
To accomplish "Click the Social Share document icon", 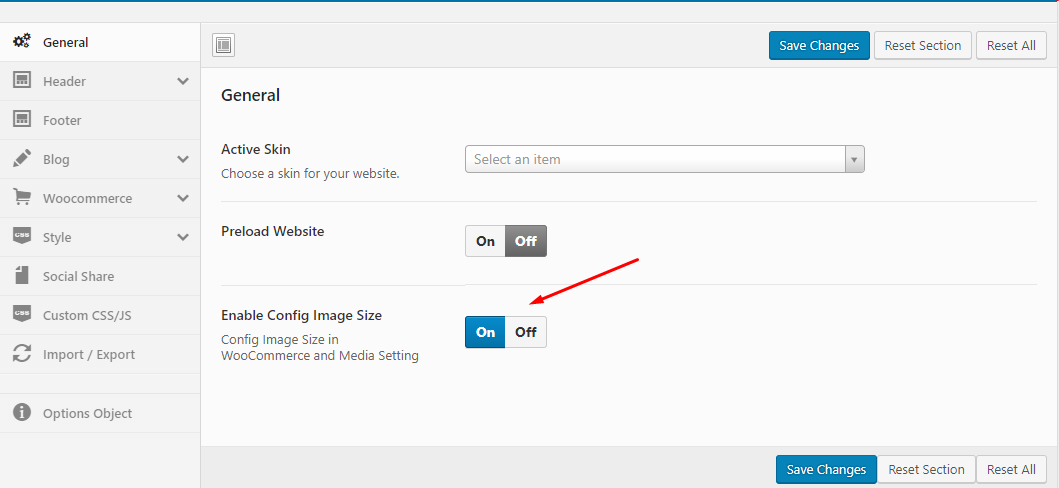I will tap(21, 276).
